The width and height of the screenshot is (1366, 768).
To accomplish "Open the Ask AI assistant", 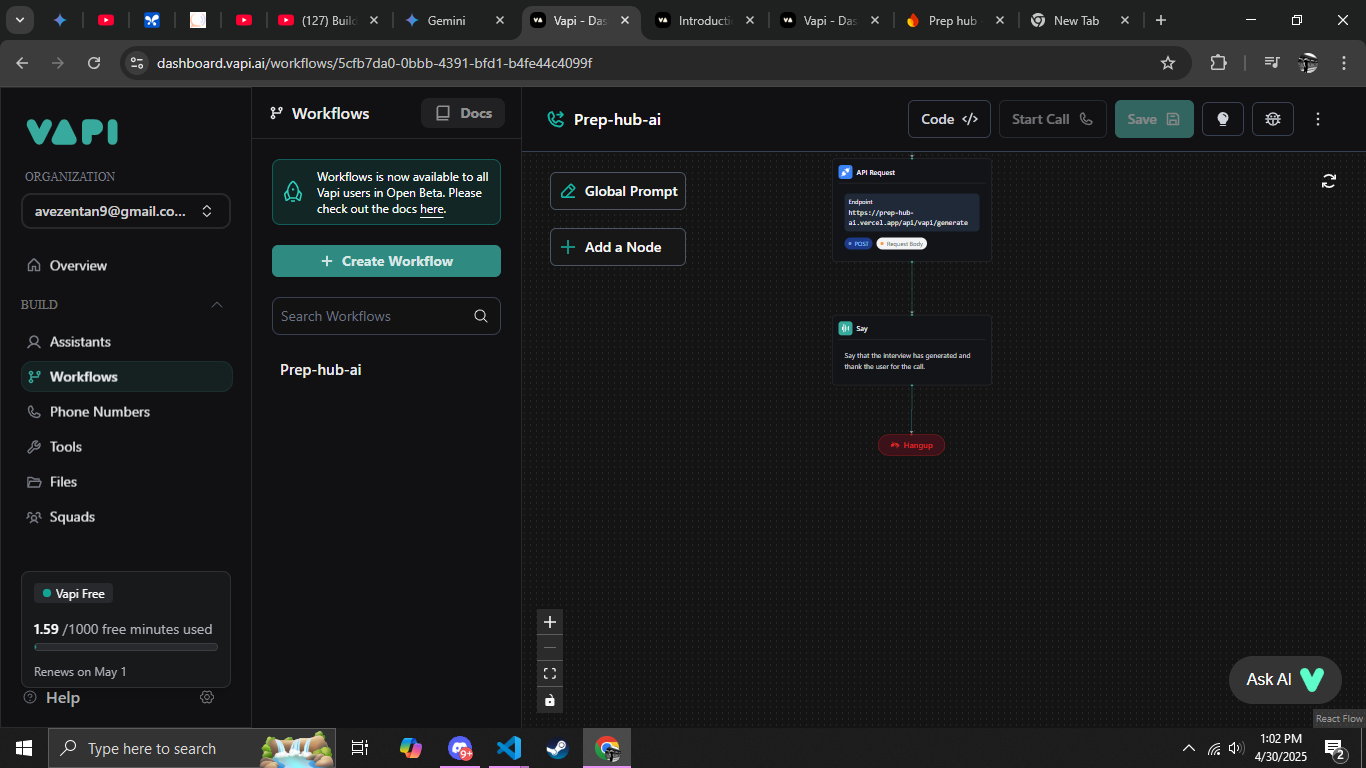I will [1285, 680].
